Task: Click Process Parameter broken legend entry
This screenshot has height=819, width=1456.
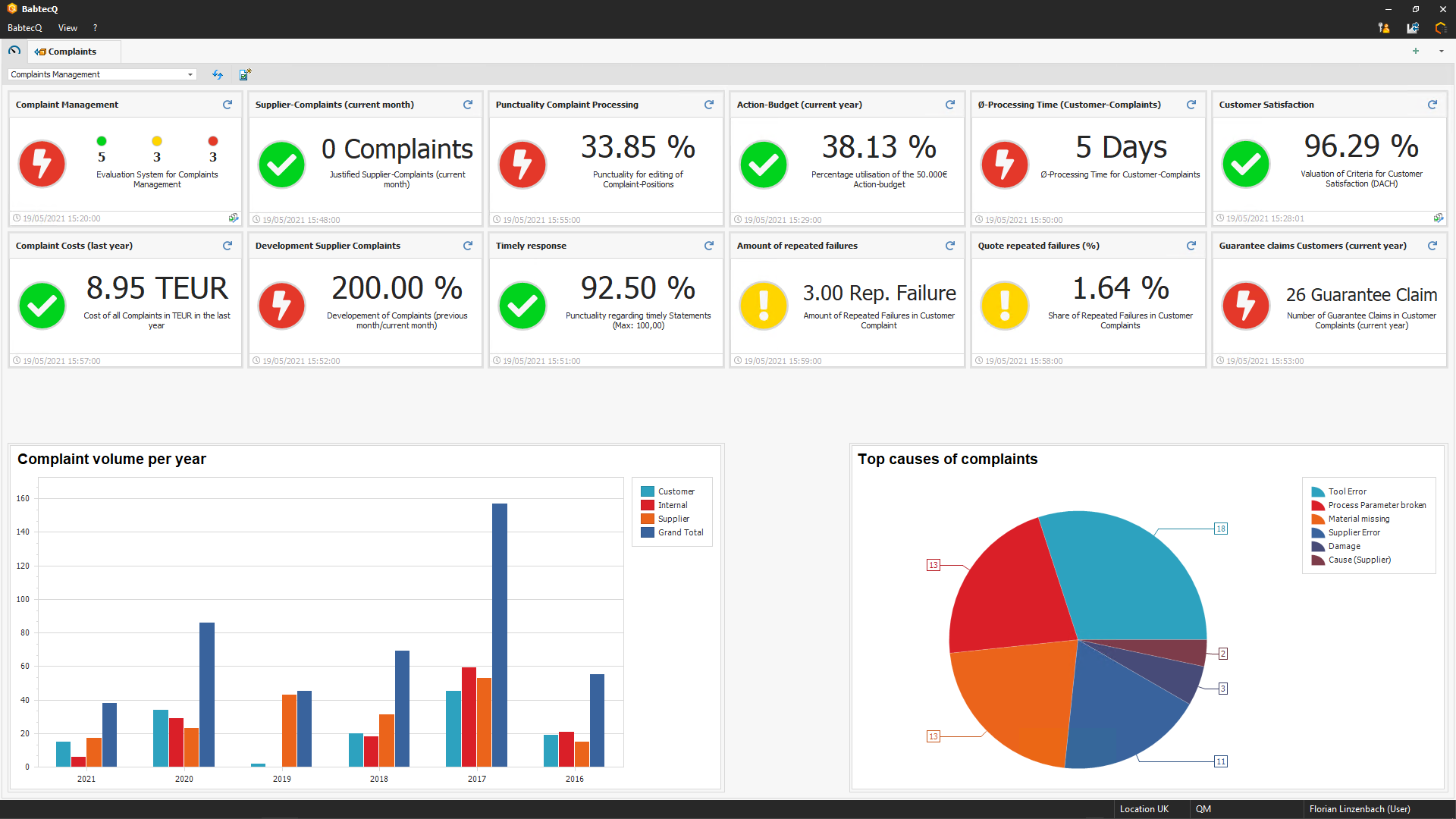Action: click(x=1369, y=505)
